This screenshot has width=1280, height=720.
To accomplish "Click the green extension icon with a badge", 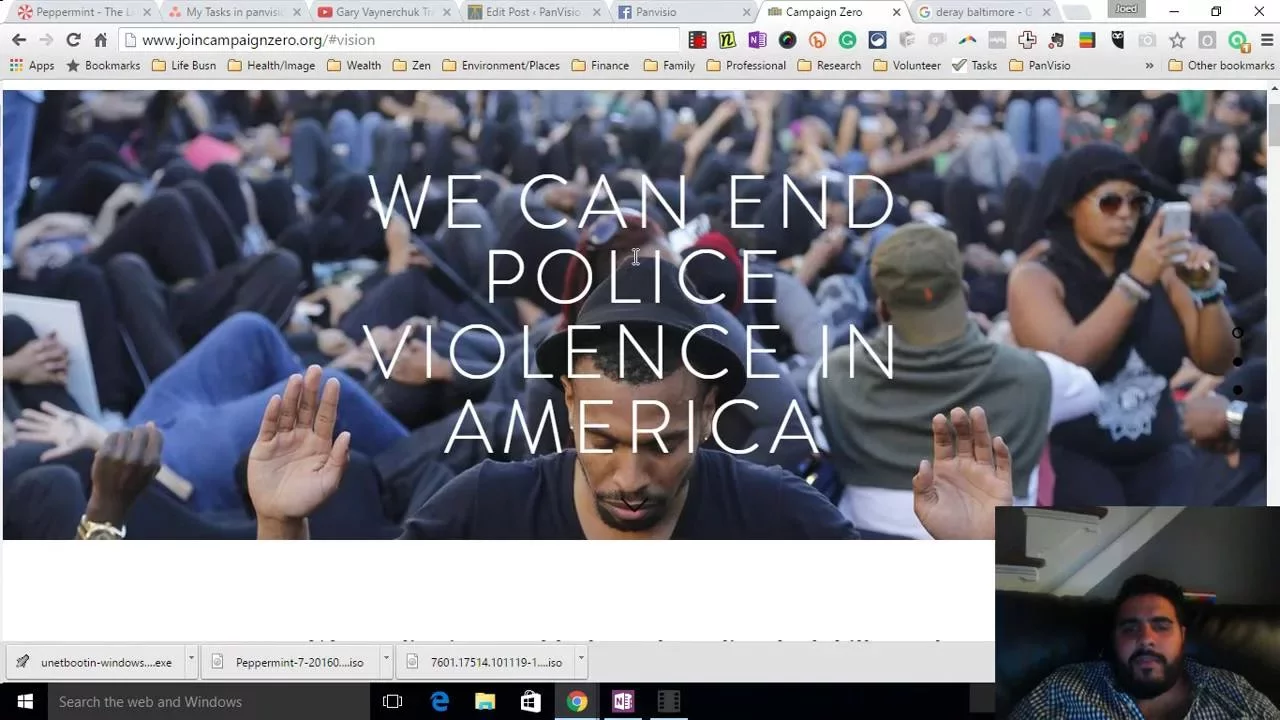I will [x=1238, y=41].
